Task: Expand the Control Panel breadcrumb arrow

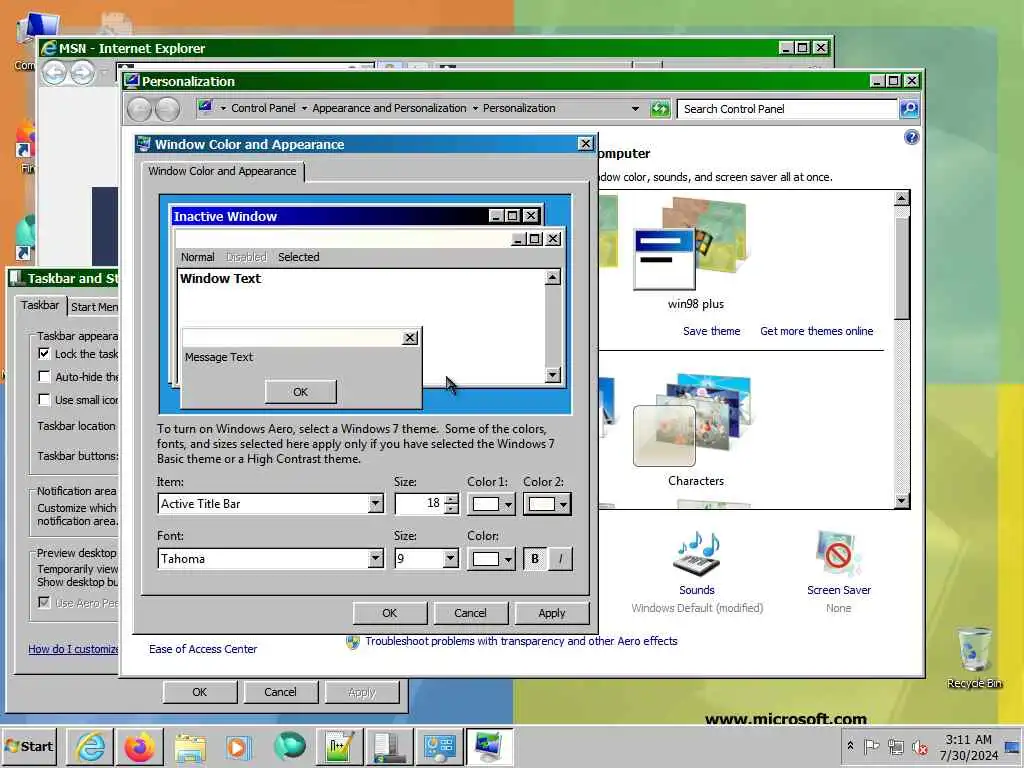Action: pos(304,108)
